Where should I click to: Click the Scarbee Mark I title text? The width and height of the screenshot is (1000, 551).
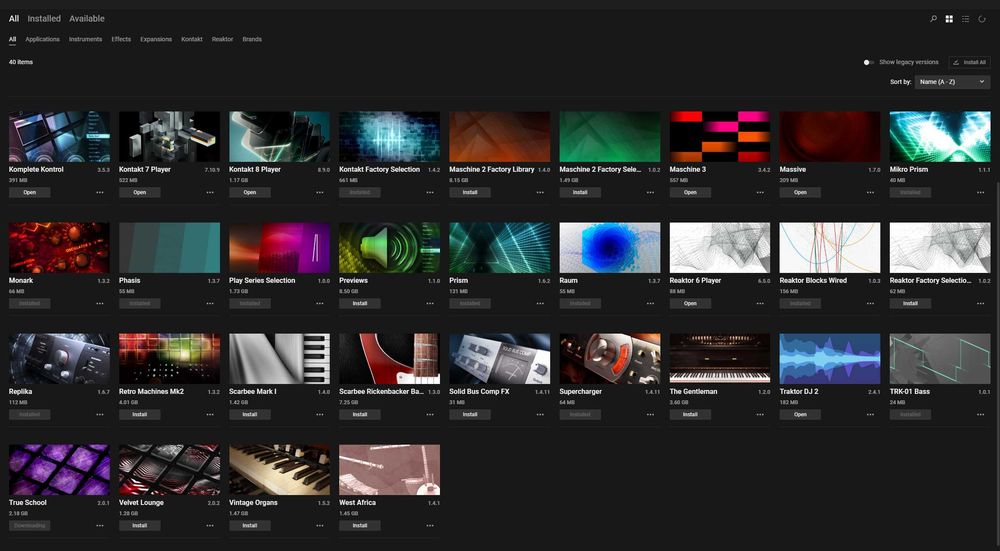(x=253, y=392)
